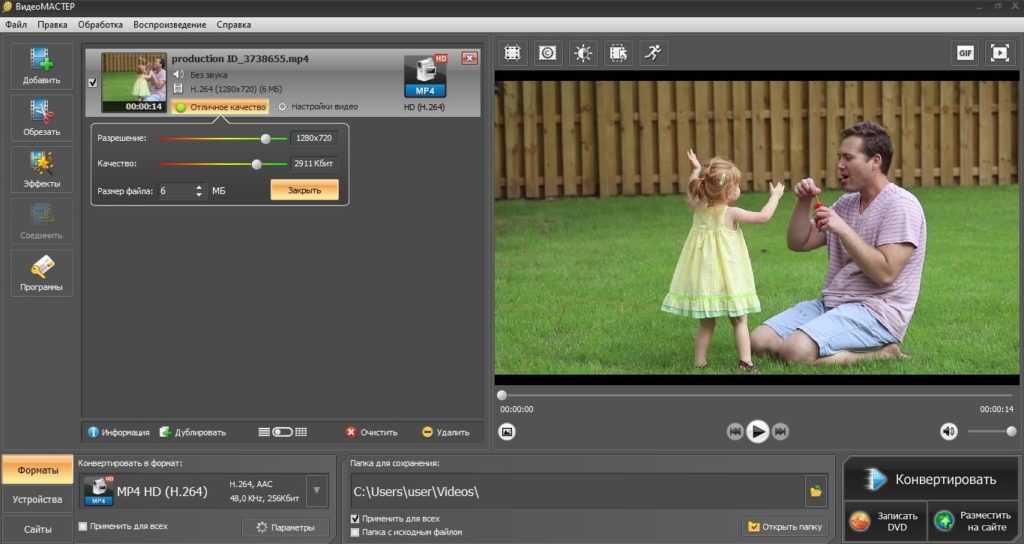1024x544 pixels.
Task: Open the brightness adjustment icon above preview
Action: [x=582, y=53]
